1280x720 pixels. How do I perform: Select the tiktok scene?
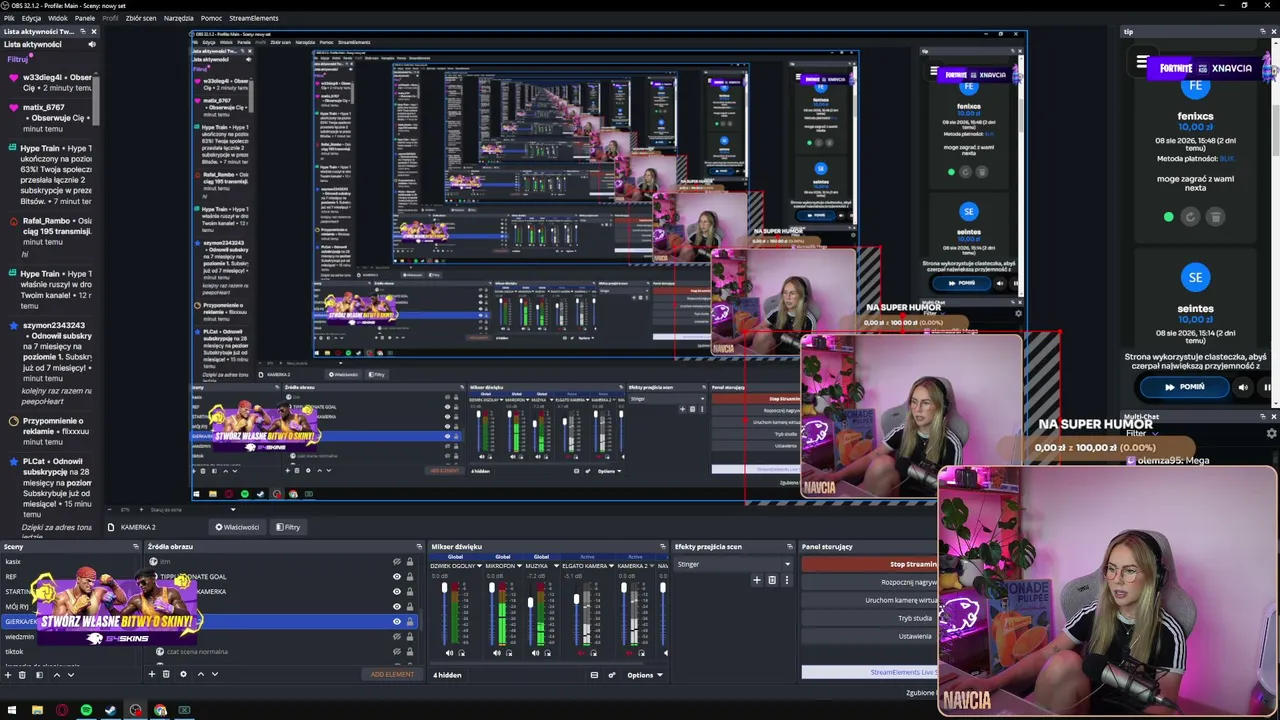[14, 652]
